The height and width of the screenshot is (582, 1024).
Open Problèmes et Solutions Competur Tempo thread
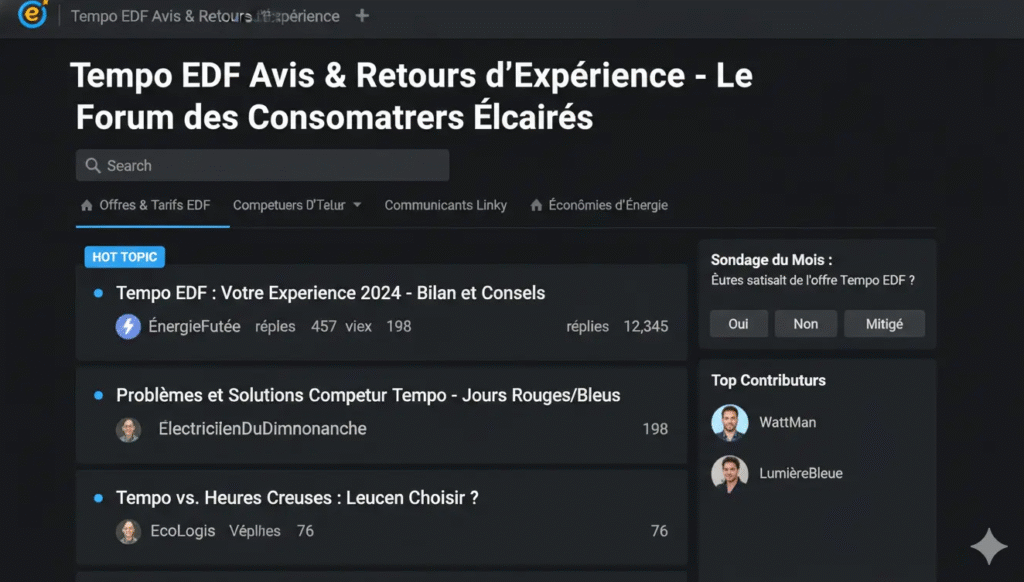(368, 395)
